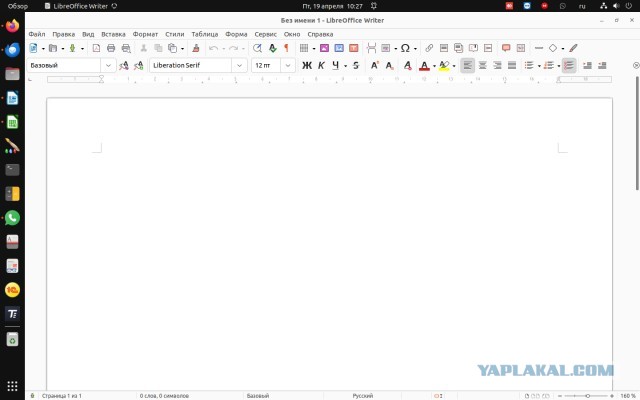
Task: Expand font size 12 пт dropdown
Action: pyautogui.click(x=288, y=65)
